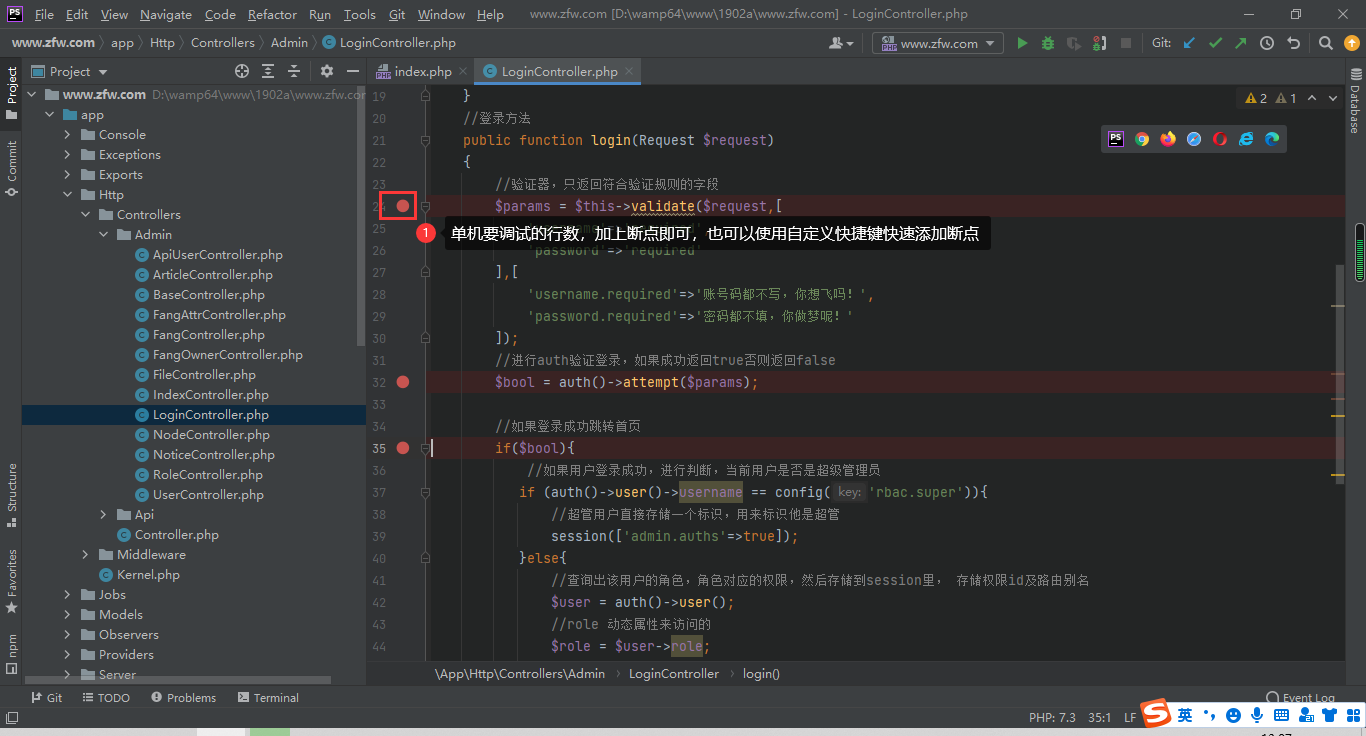Expand the Middleware folder

point(85,554)
